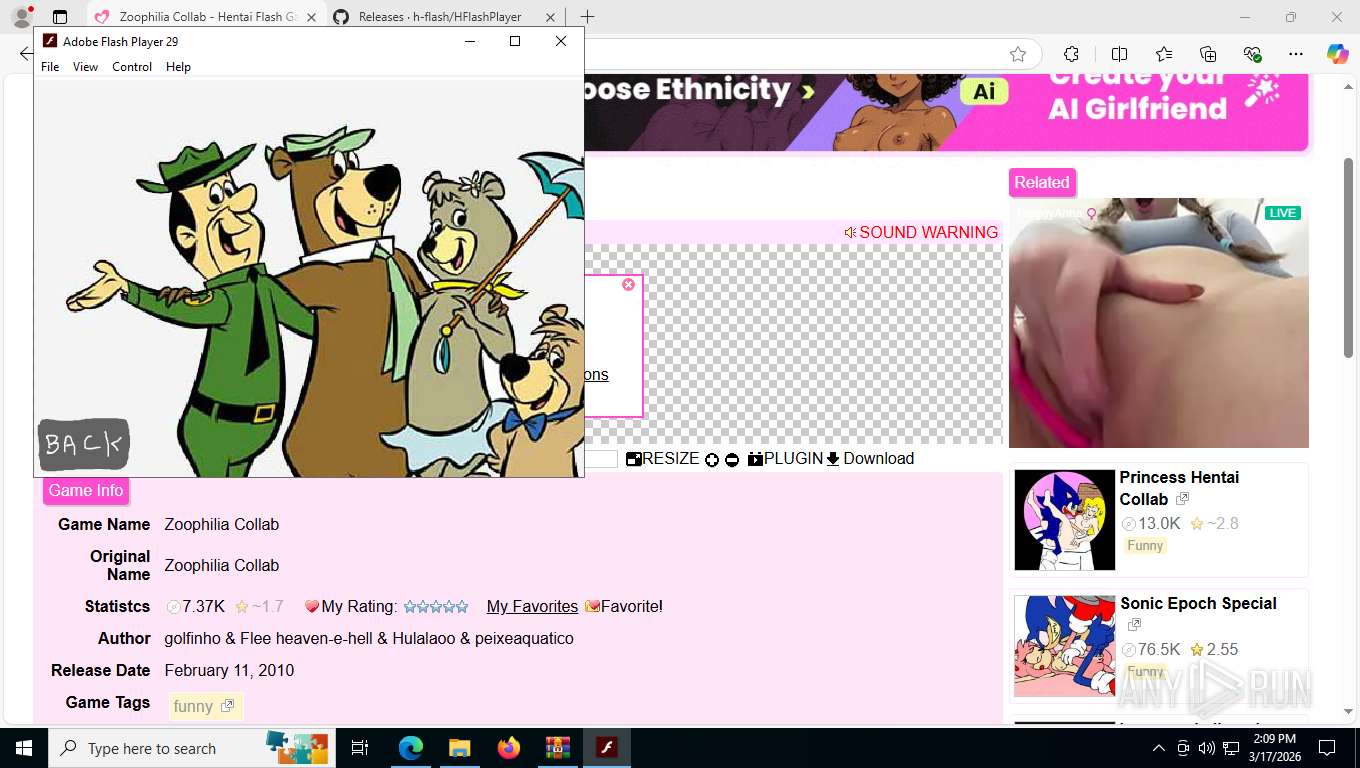Screen dimensions: 1360x768
Task: Open Microsoft Edge from the taskbar
Action: 411,748
